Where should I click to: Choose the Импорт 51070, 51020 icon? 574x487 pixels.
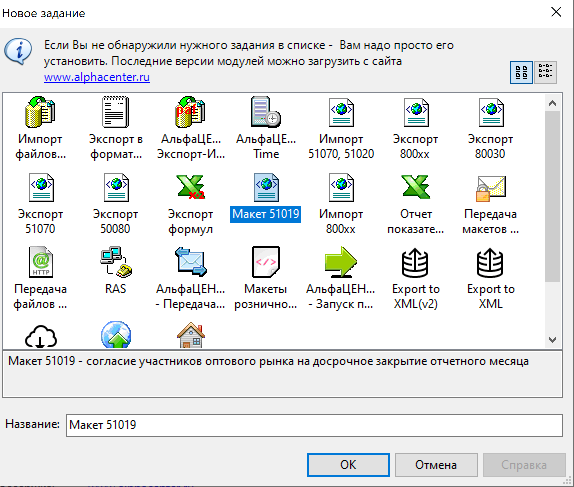(x=341, y=112)
